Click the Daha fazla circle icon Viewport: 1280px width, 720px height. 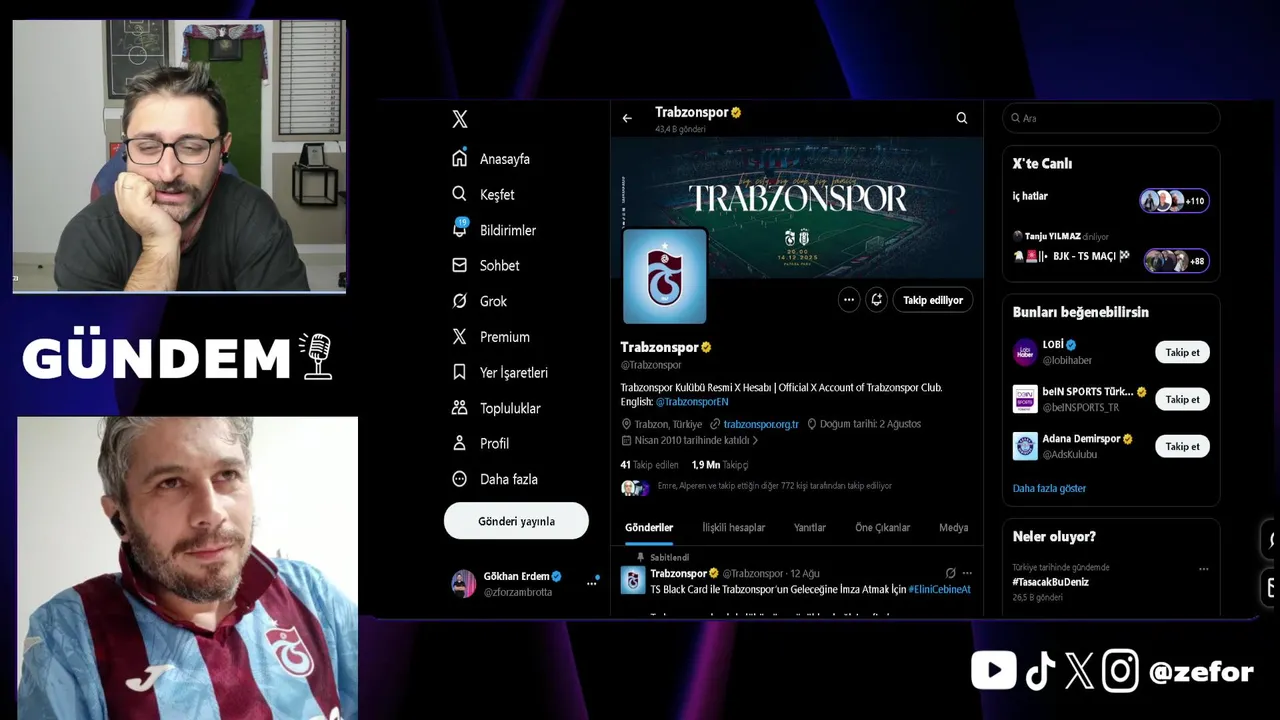459,479
